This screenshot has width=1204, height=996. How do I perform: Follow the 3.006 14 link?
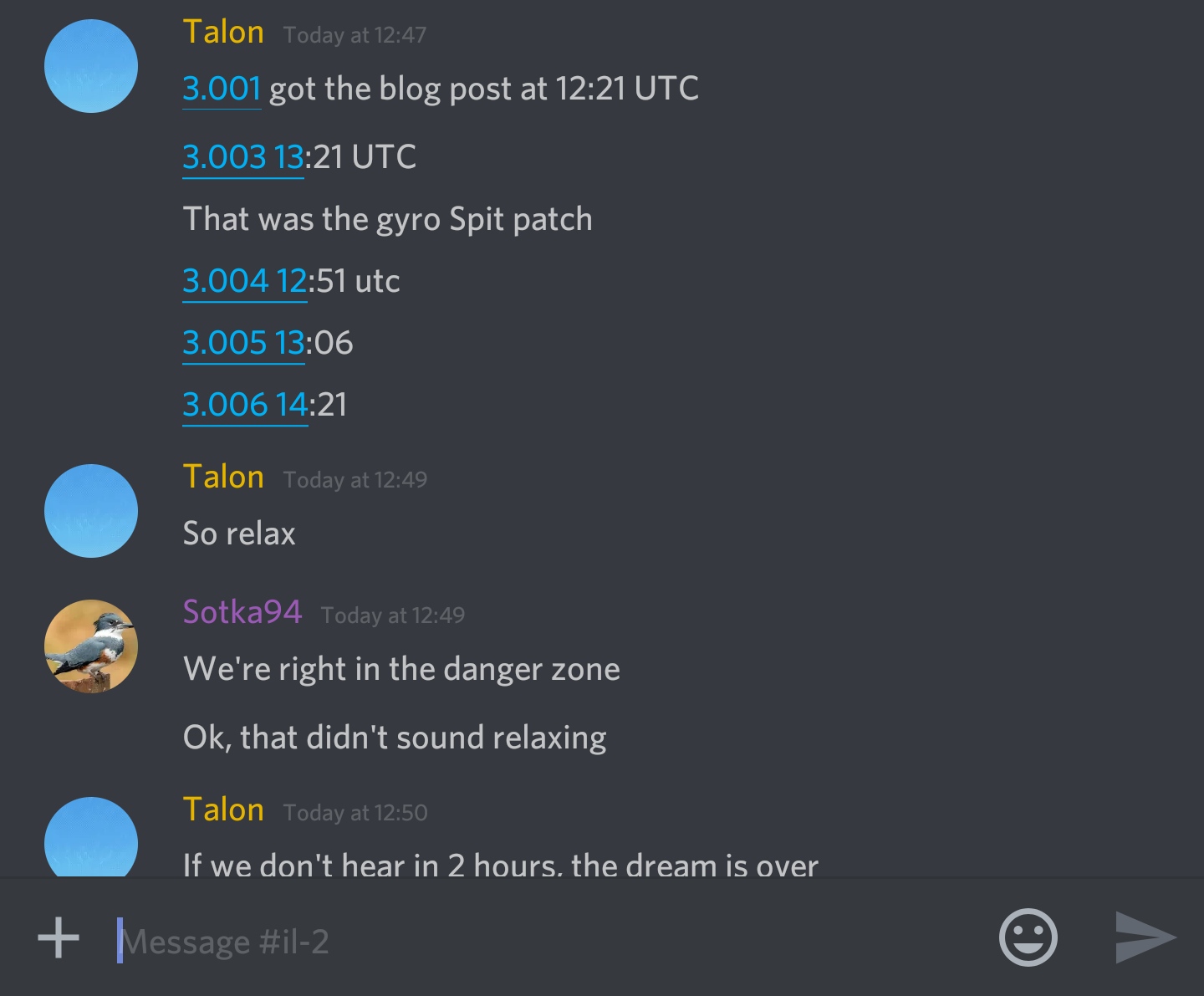pos(245,405)
